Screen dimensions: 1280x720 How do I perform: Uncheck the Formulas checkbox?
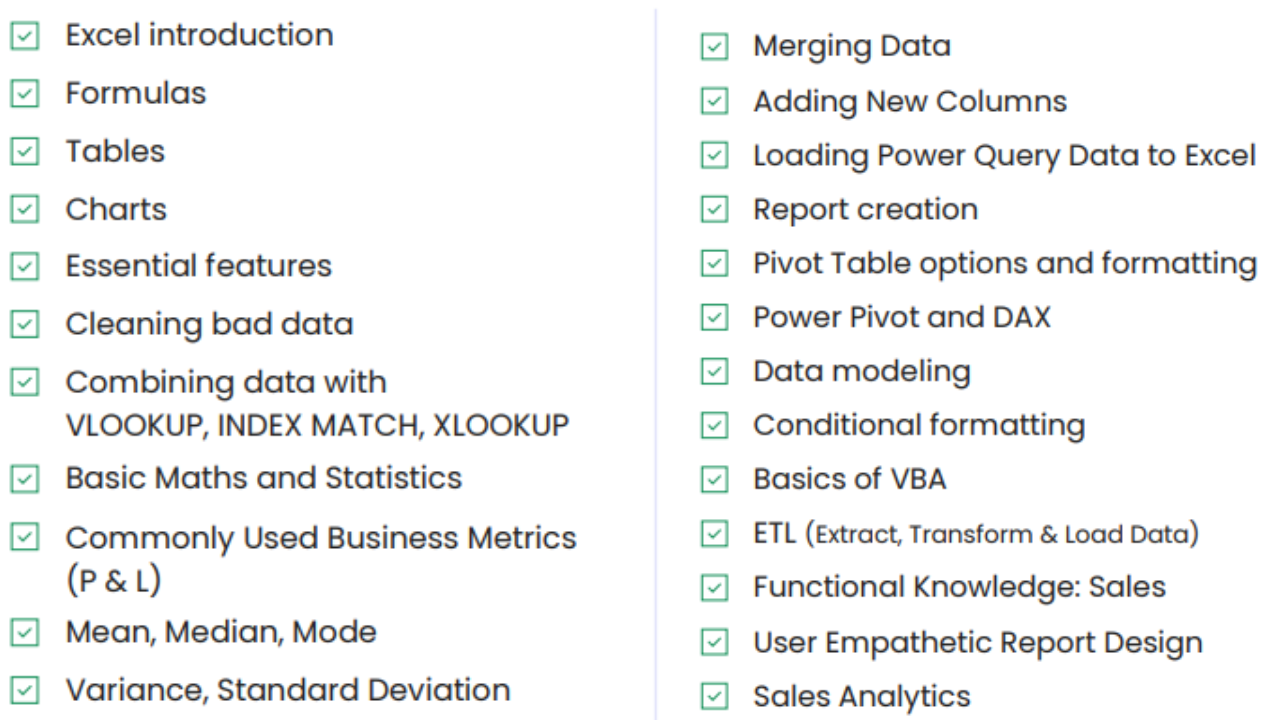pyautogui.click(x=25, y=94)
